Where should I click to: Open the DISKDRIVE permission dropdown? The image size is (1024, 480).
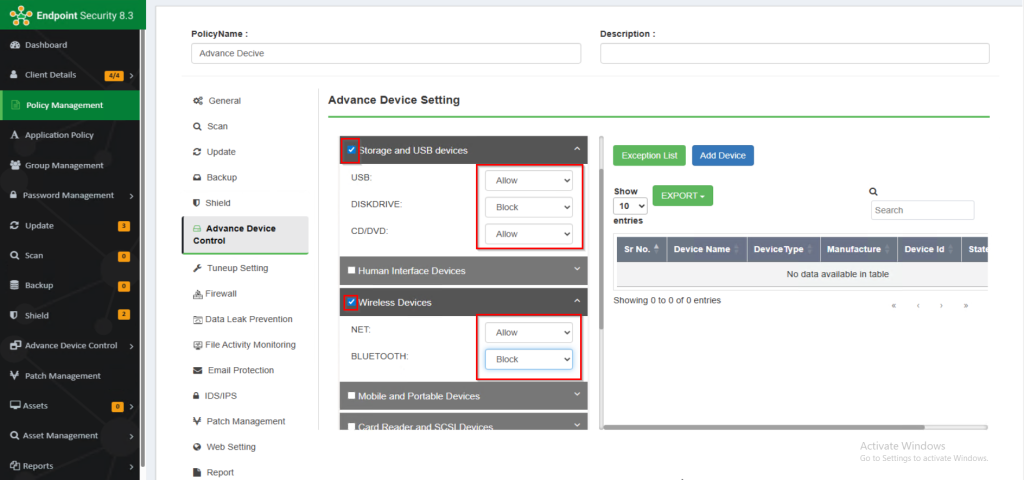point(529,207)
